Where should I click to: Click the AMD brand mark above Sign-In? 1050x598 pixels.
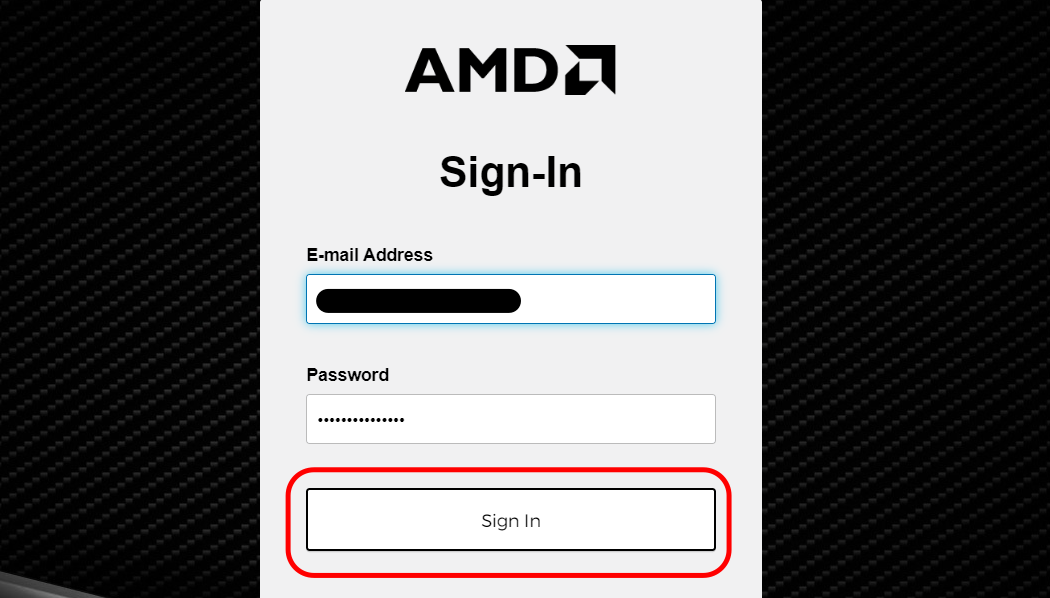tap(509, 70)
